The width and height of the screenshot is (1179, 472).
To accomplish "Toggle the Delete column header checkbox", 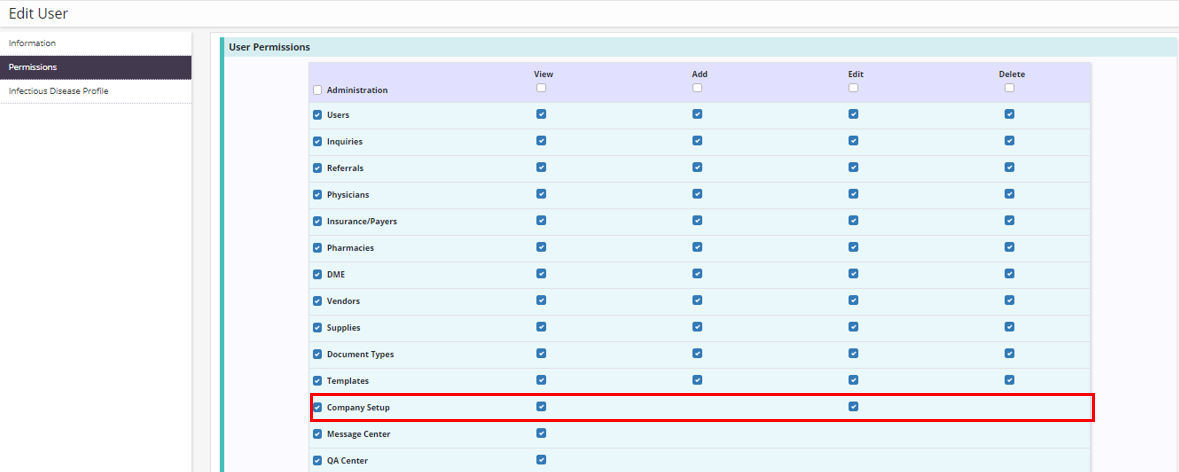I will tap(1009, 88).
